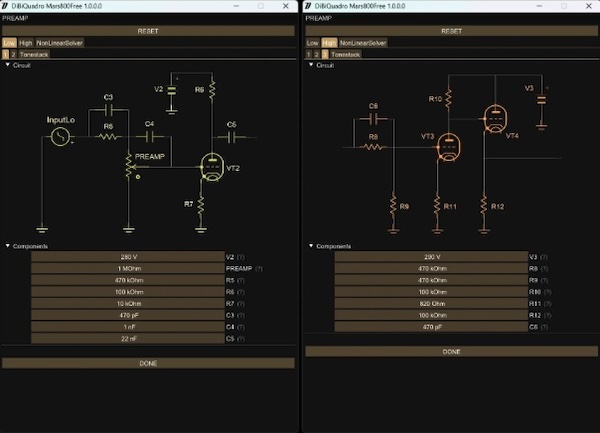Click the C5 capacitor symbol
600x433 pixels.
click(232, 137)
